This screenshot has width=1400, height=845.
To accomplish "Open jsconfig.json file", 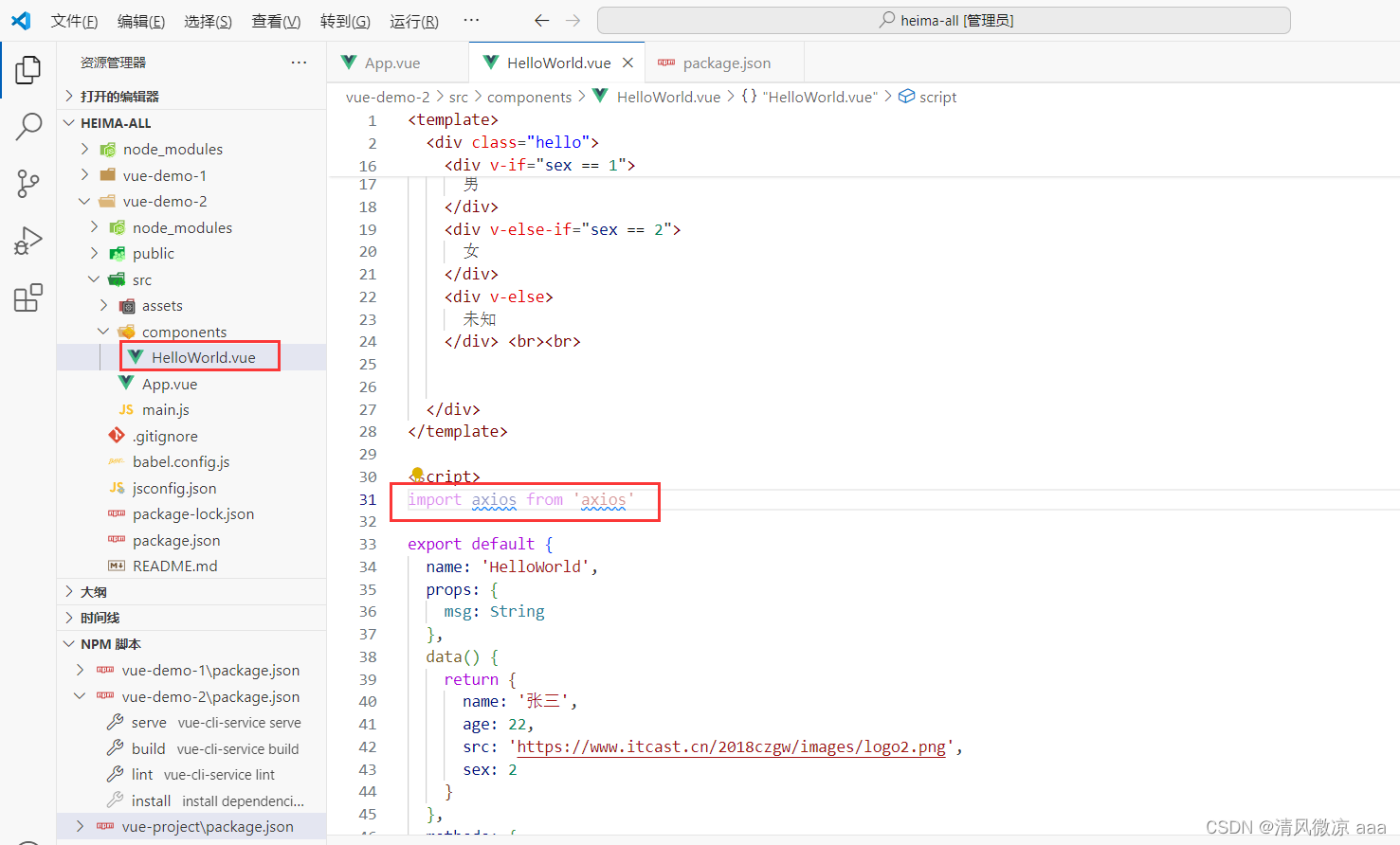I will 173,488.
